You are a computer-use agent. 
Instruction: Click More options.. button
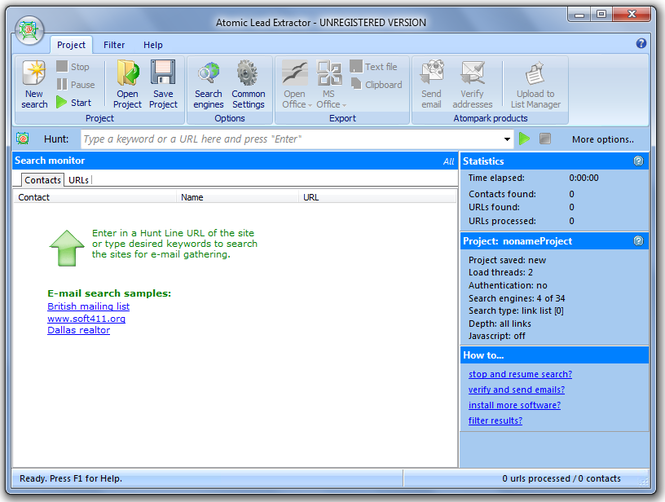click(603, 139)
